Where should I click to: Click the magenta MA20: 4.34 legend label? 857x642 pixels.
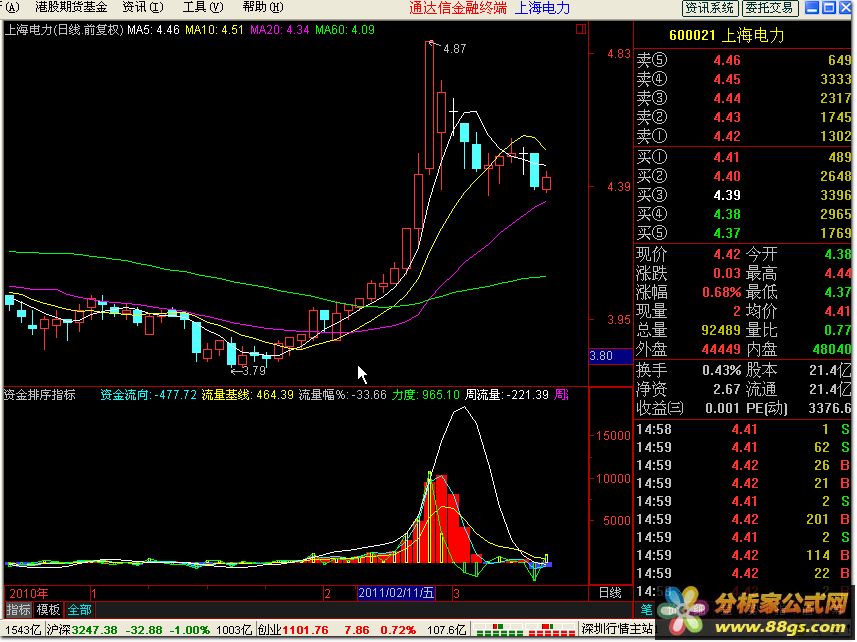[280, 30]
